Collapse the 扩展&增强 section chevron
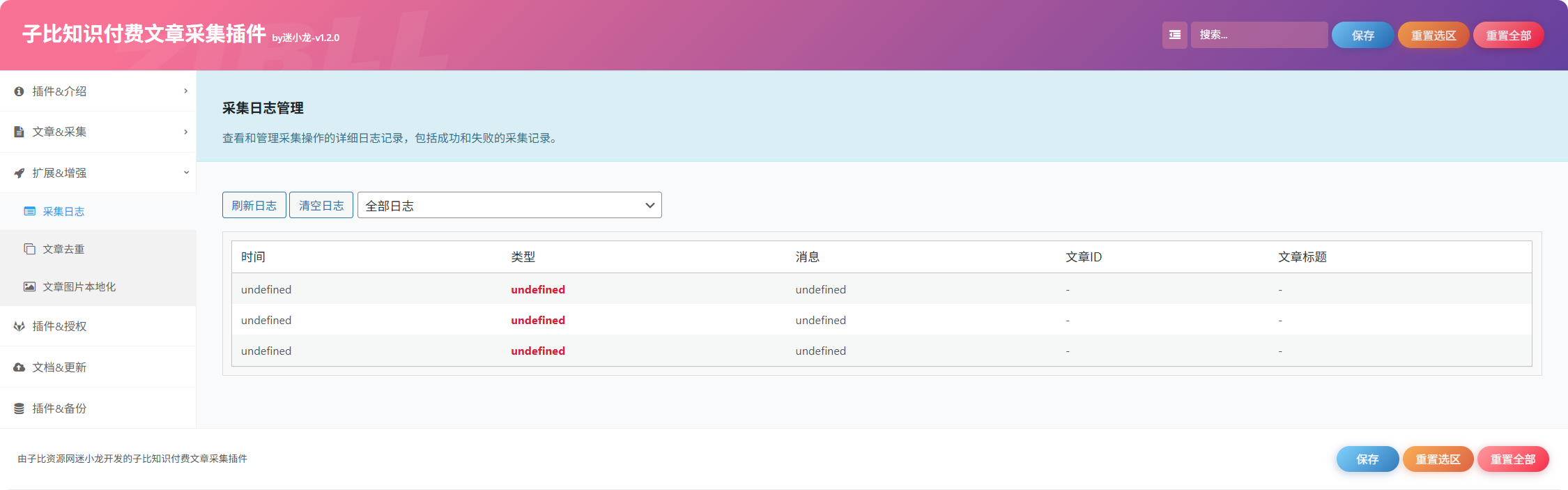Screen dimensions: 1568x490 tap(186, 173)
